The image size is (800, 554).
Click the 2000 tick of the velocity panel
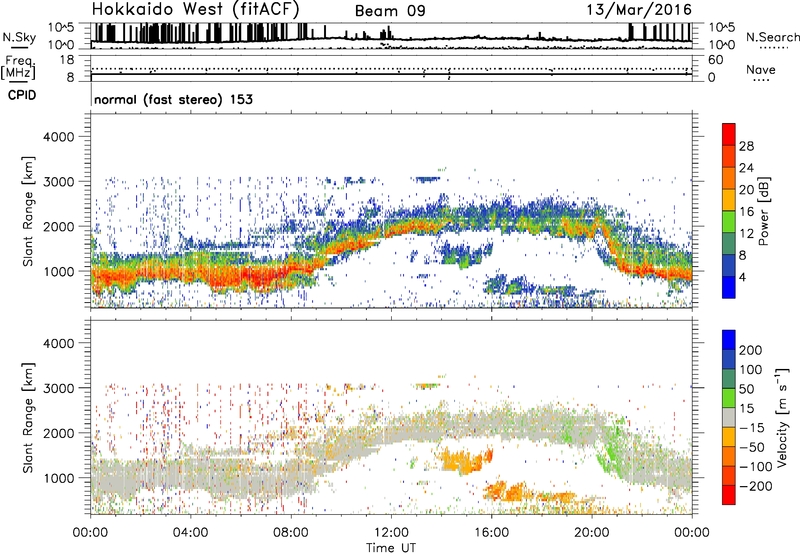59,433
